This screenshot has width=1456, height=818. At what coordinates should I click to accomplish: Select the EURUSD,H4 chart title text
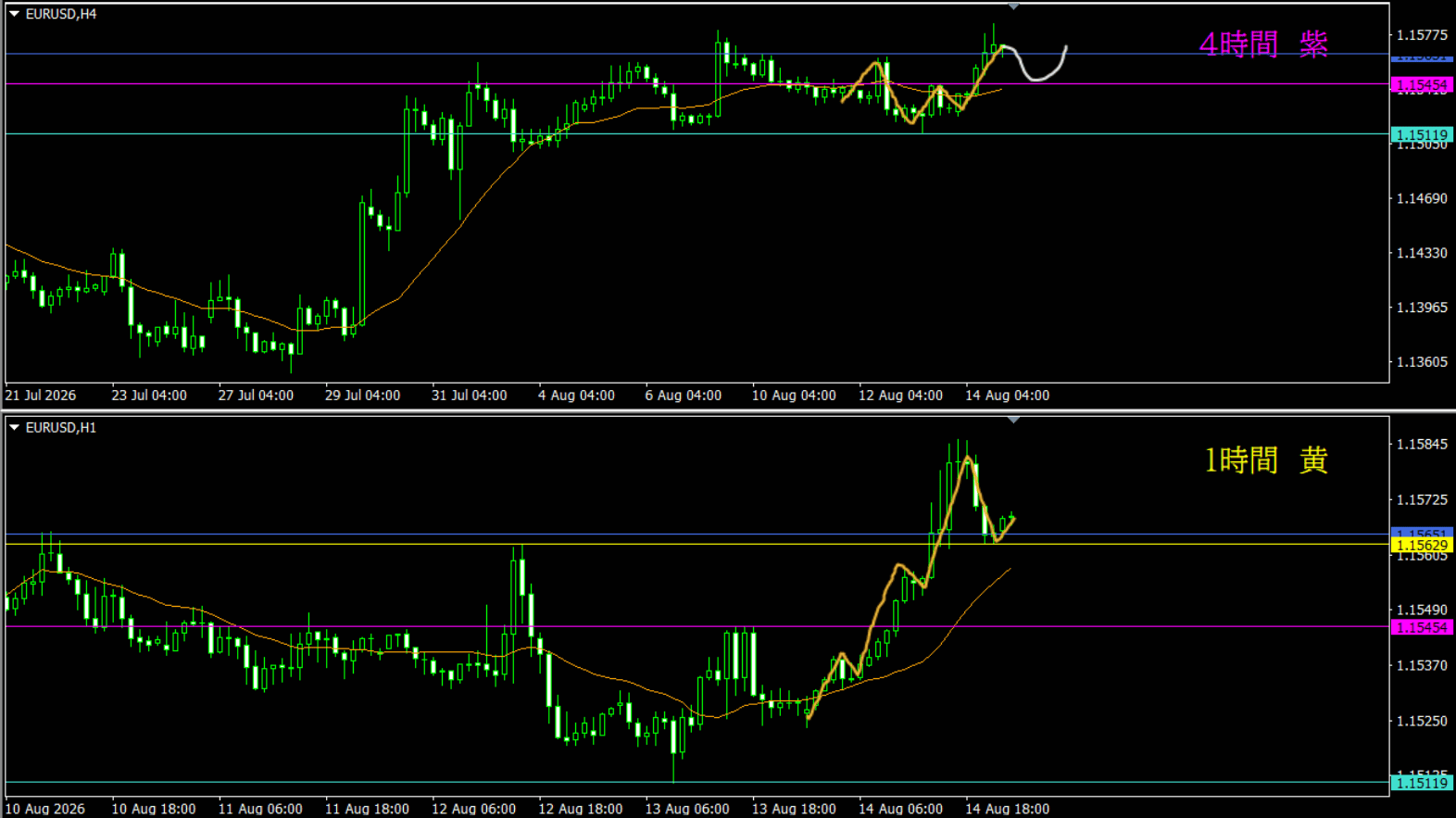pos(61,14)
